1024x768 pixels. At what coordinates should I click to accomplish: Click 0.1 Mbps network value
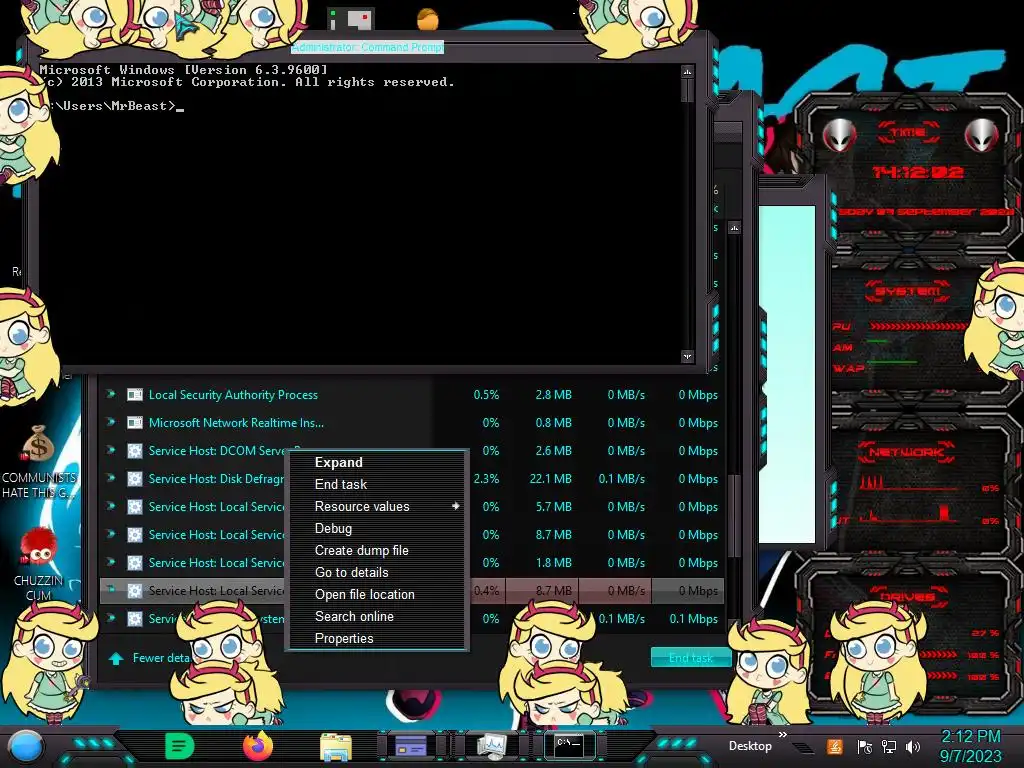pyautogui.click(x=693, y=618)
